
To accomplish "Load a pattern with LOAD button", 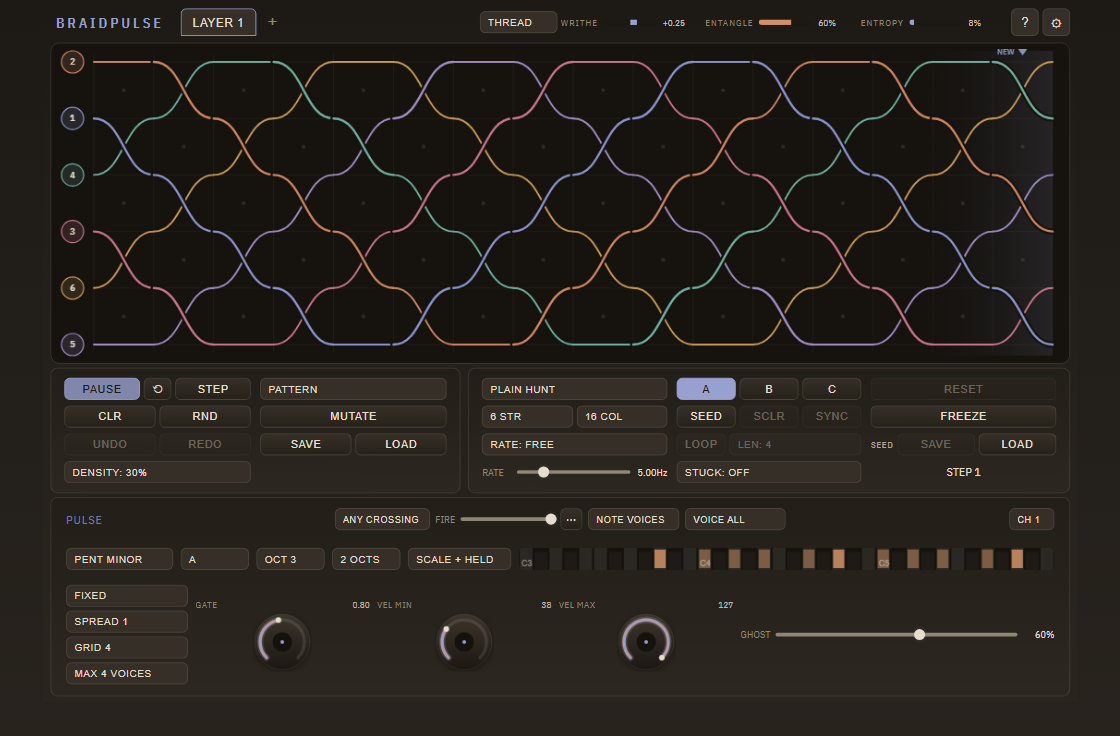I will click(x=401, y=444).
